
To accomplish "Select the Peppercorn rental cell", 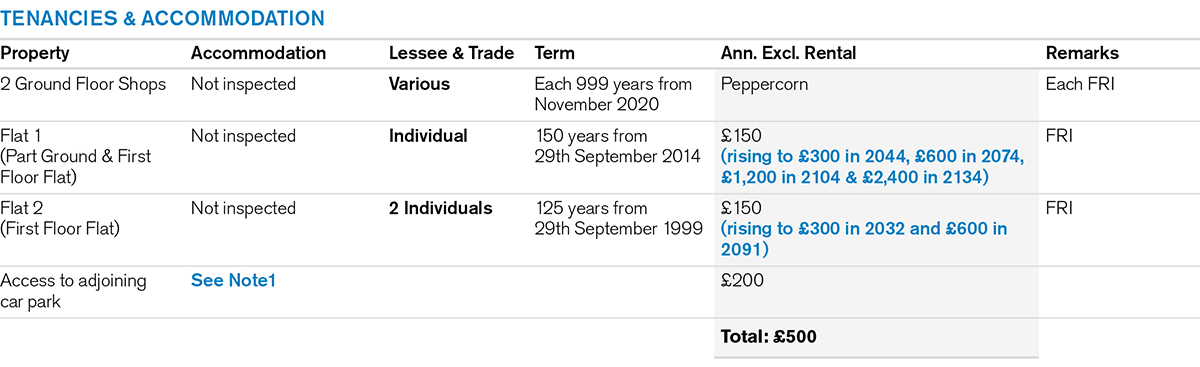I will 764,85.
